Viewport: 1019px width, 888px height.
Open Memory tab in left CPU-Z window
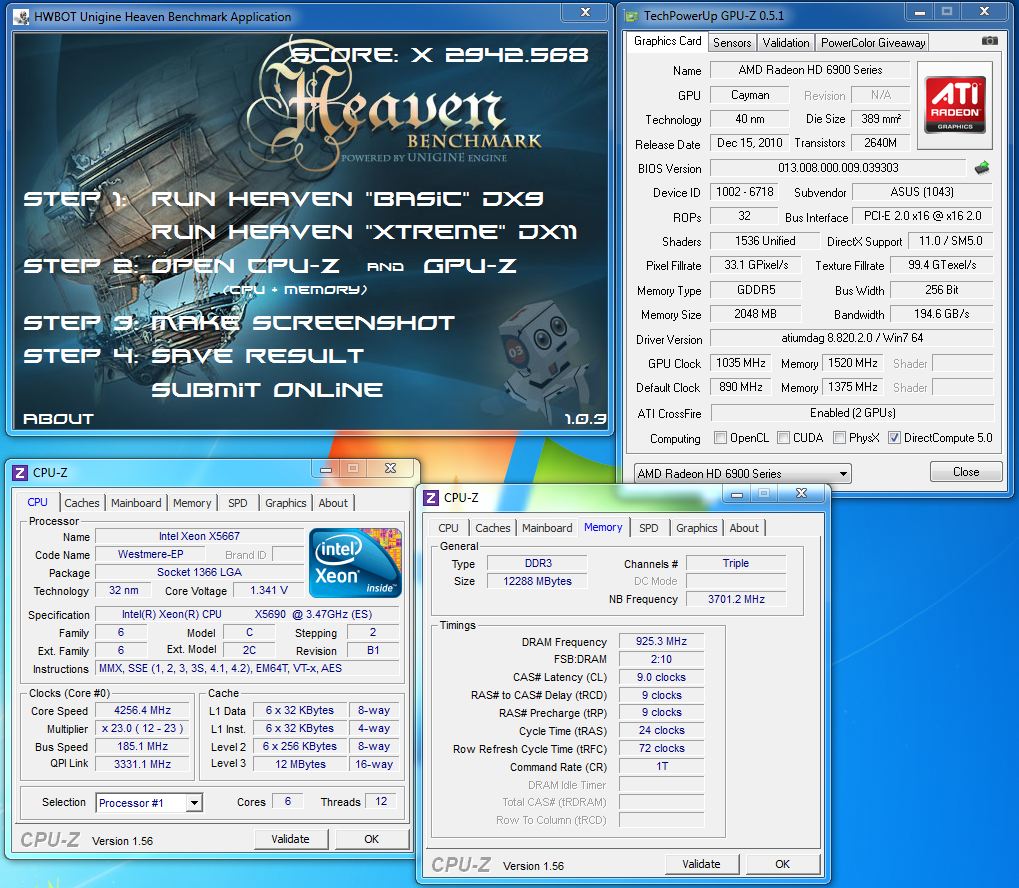click(192, 503)
